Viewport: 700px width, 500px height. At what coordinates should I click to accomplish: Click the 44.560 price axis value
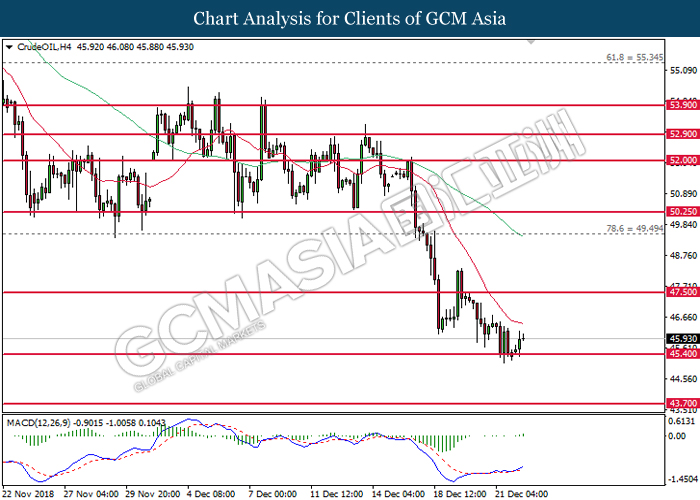pos(683,379)
